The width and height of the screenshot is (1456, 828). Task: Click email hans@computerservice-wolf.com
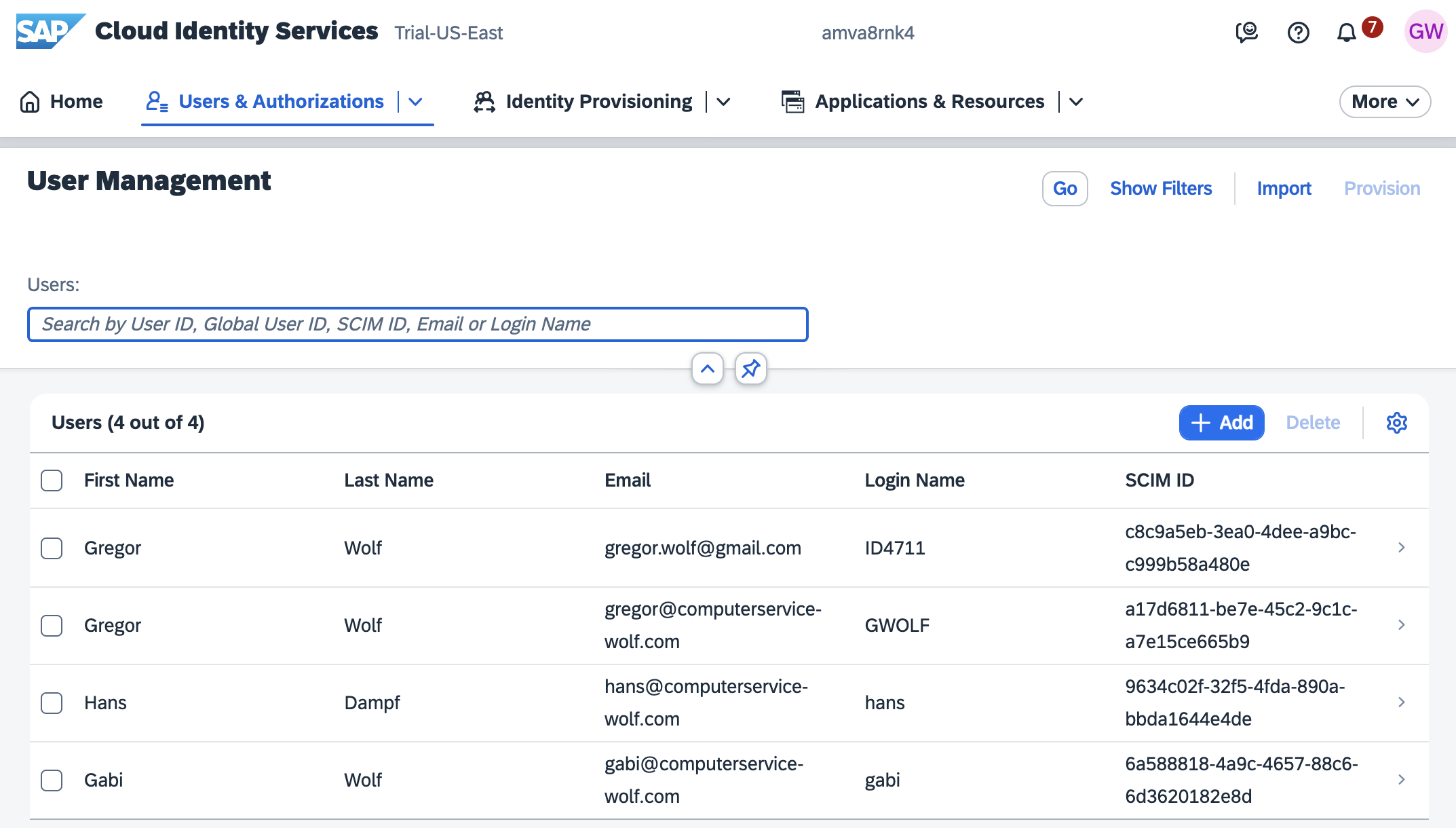[x=706, y=702]
